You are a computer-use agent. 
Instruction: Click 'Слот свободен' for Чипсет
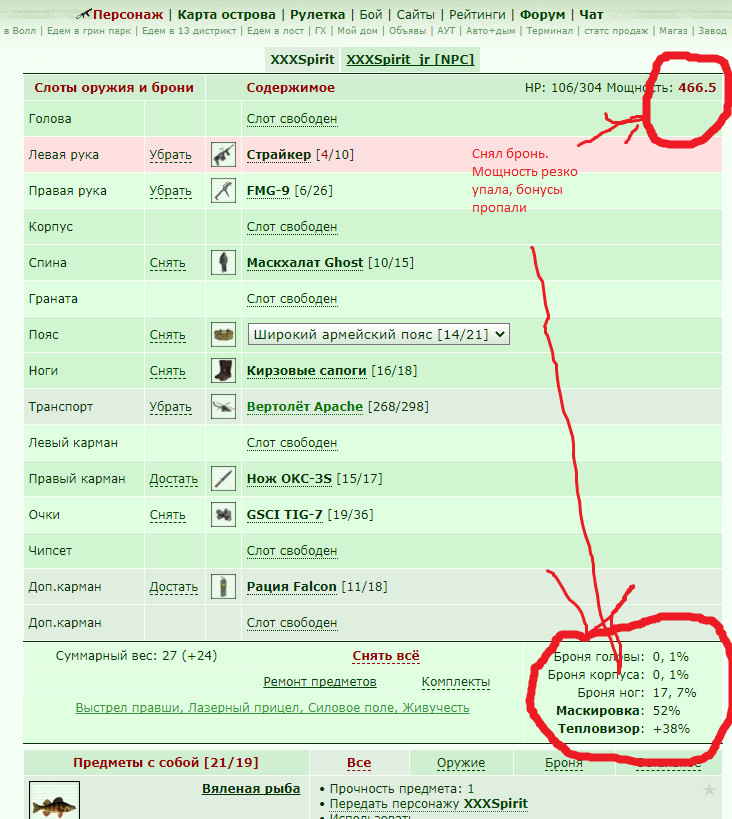[x=292, y=552]
